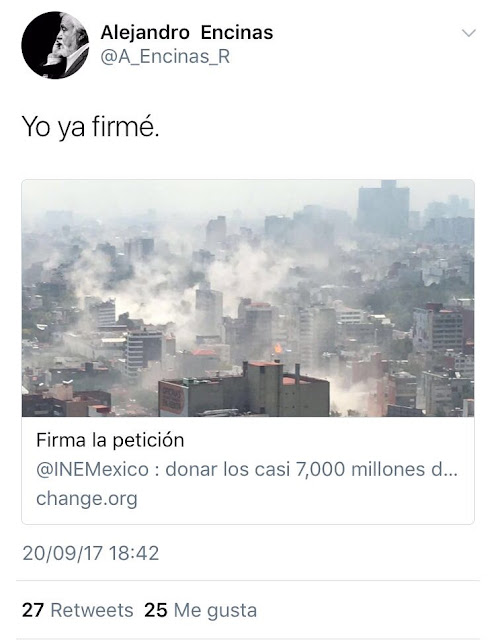Open Alejandro Encinas' profile picture
Viewport: 496px width, 640px height.
coord(55,45)
